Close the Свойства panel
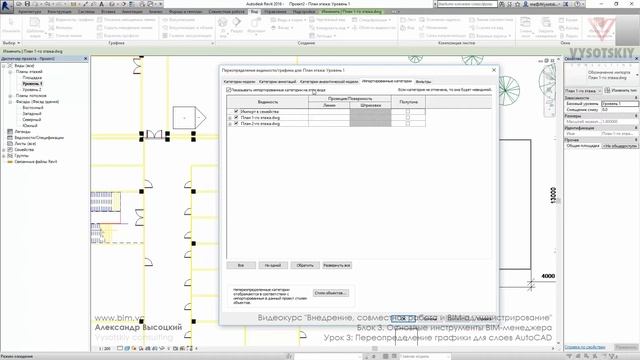Image resolution: width=640 pixels, height=360 pixels. (x=636, y=59)
